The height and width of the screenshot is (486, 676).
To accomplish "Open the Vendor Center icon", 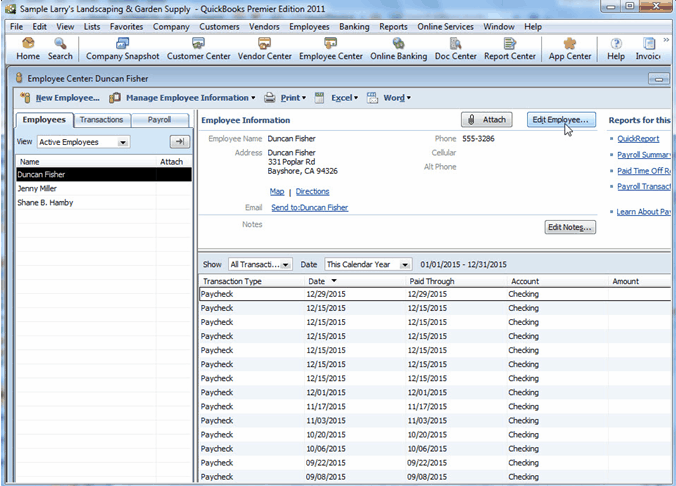I will tap(264, 49).
